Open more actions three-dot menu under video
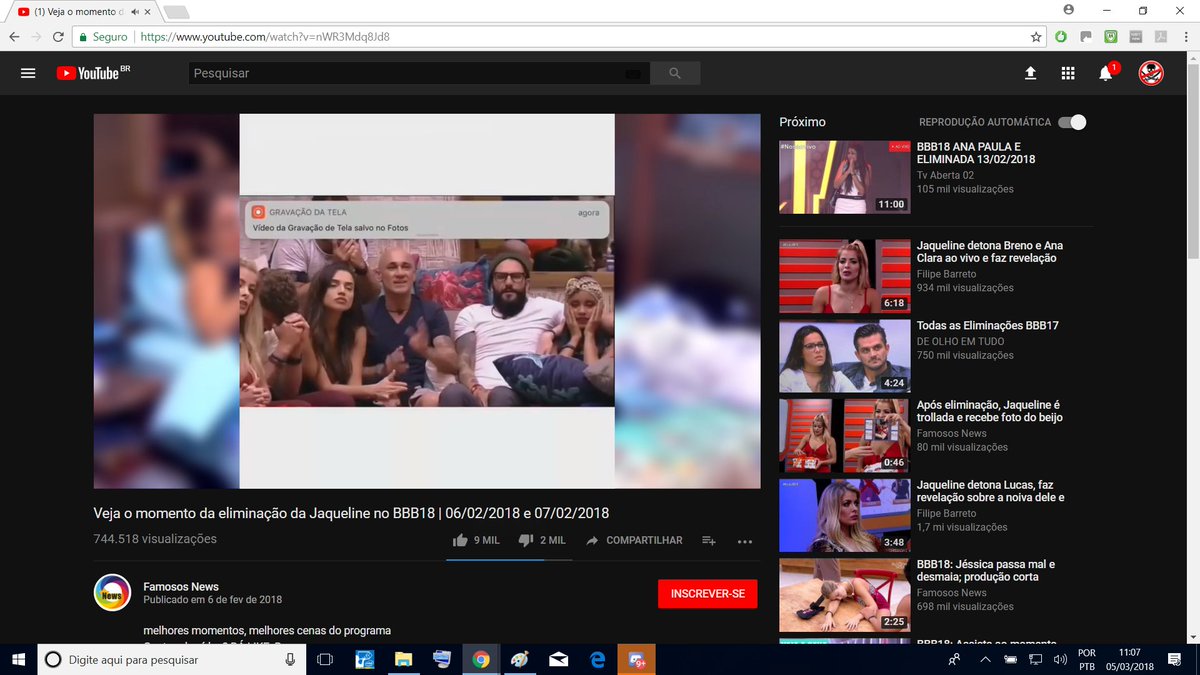This screenshot has height=675, width=1200. tap(744, 541)
